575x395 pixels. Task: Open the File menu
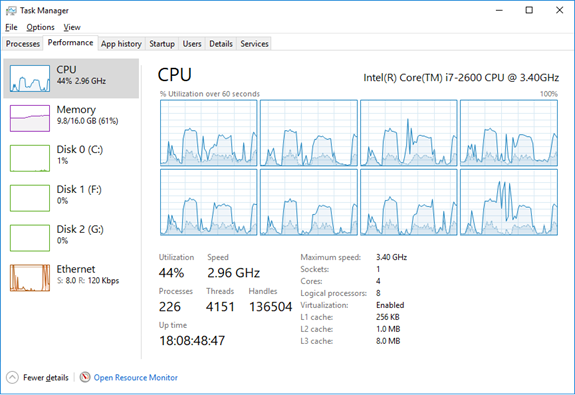pyautogui.click(x=11, y=28)
